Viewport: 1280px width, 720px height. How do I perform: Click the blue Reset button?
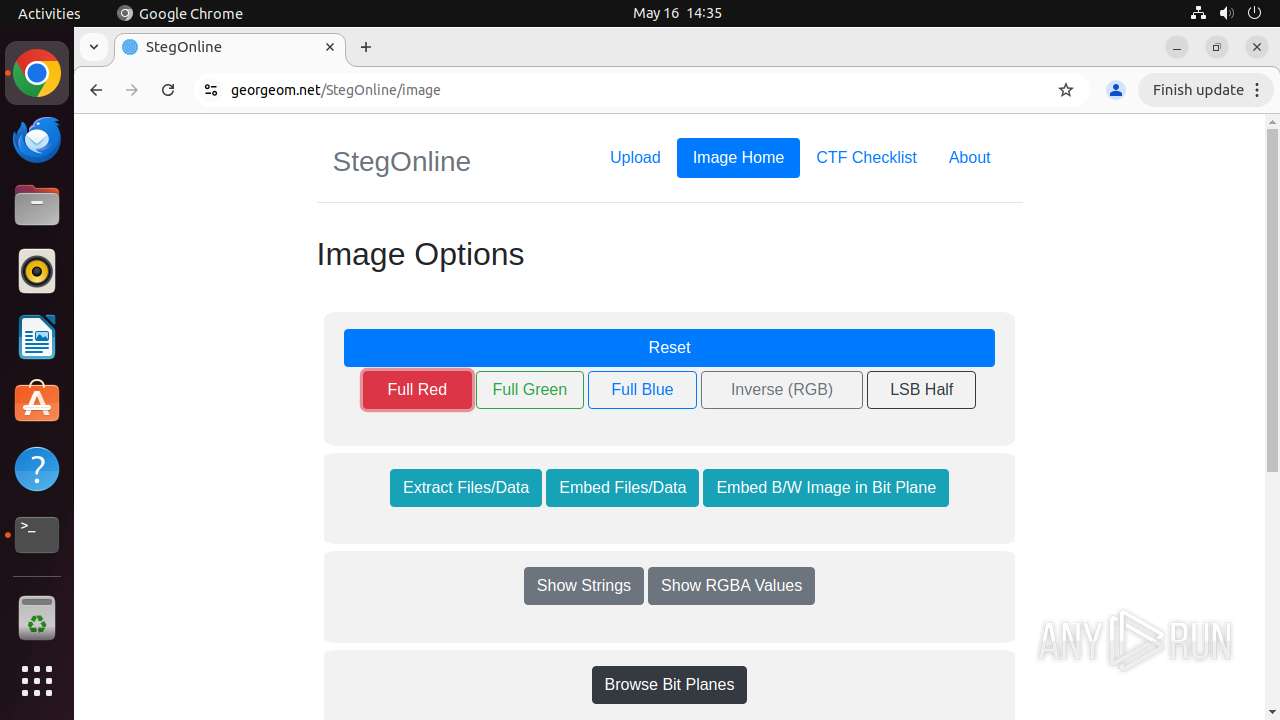point(669,348)
